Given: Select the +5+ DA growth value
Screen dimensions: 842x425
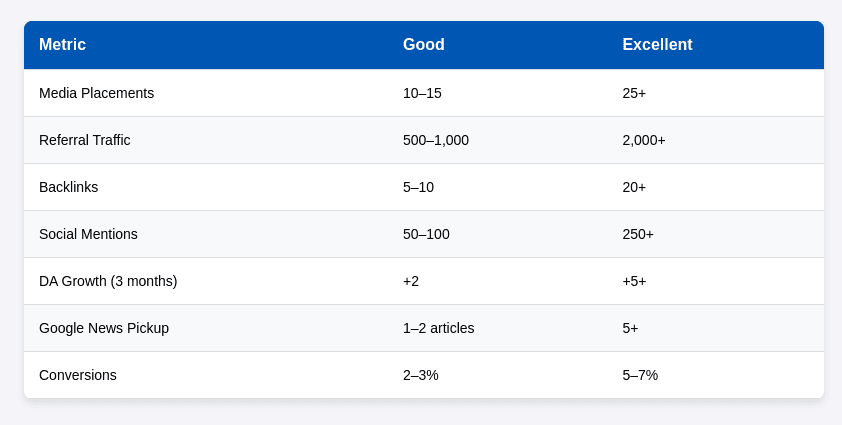Looking at the screenshot, I should click(634, 281).
